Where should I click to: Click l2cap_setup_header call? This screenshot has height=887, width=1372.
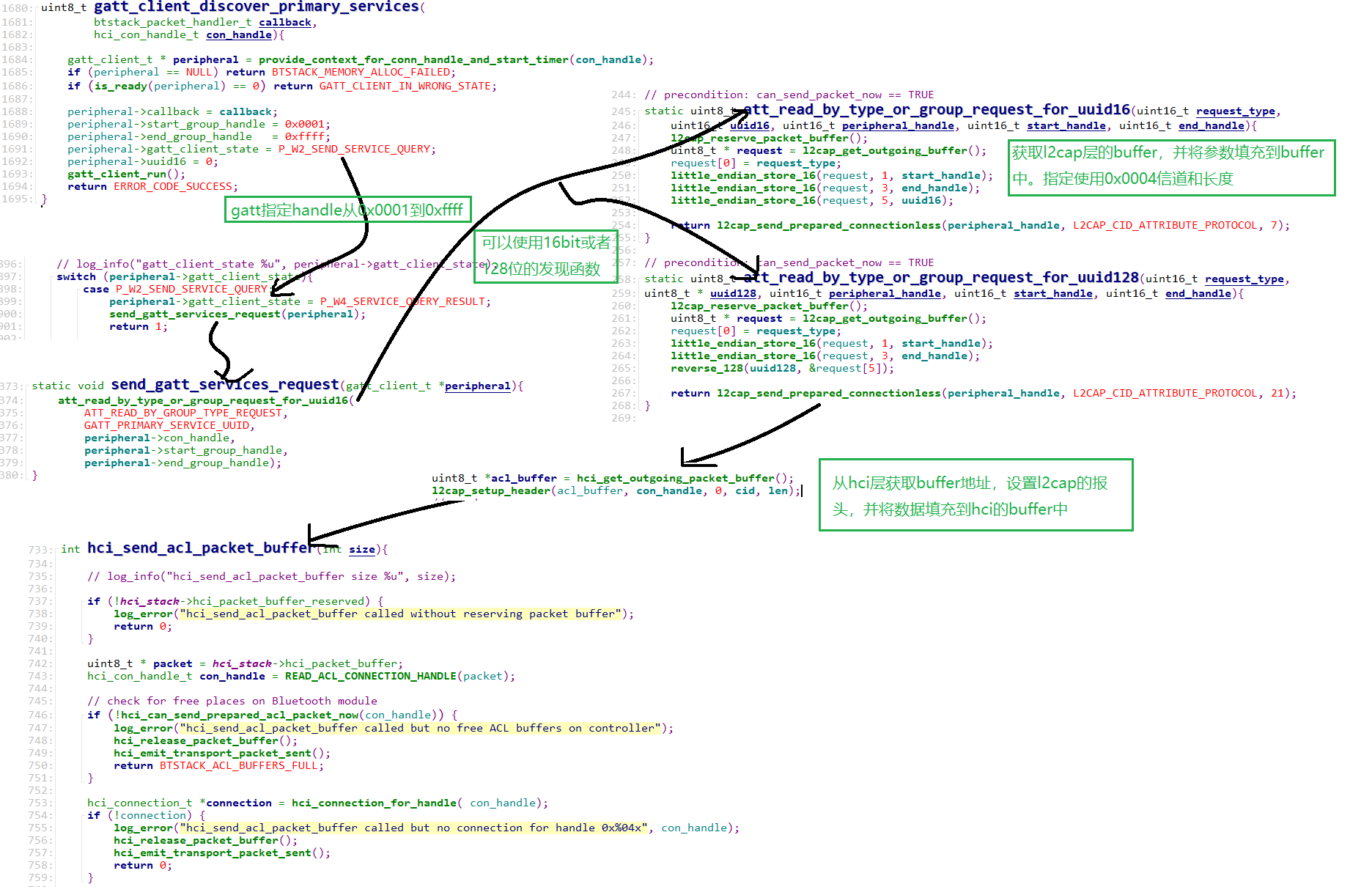pos(491,491)
